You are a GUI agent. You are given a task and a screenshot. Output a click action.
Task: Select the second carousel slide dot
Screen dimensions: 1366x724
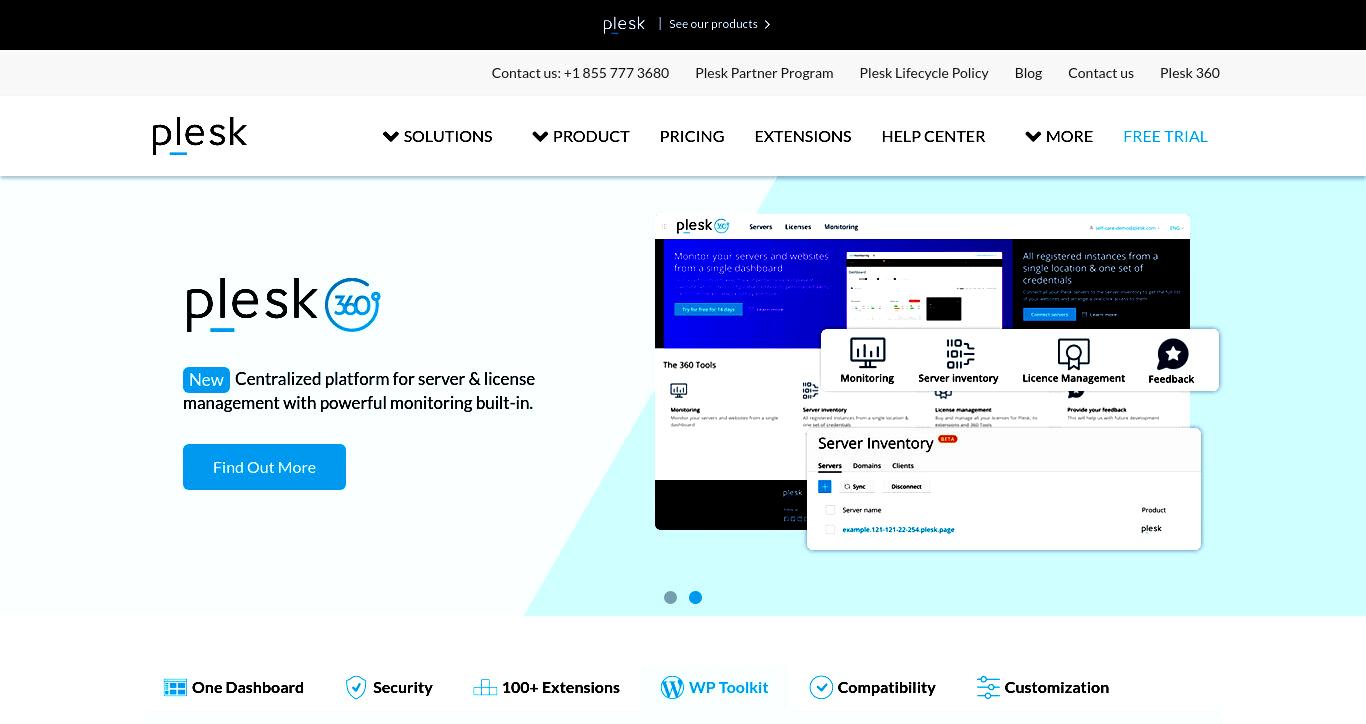(x=695, y=597)
